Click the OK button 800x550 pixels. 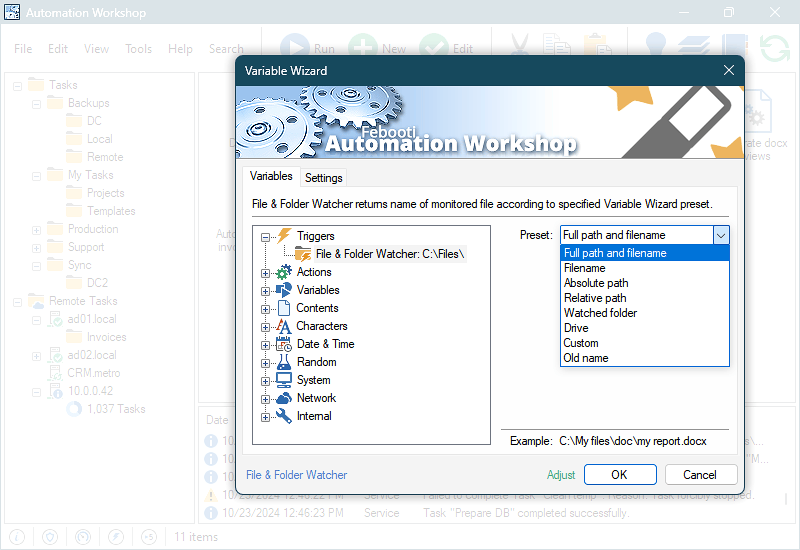[620, 474]
